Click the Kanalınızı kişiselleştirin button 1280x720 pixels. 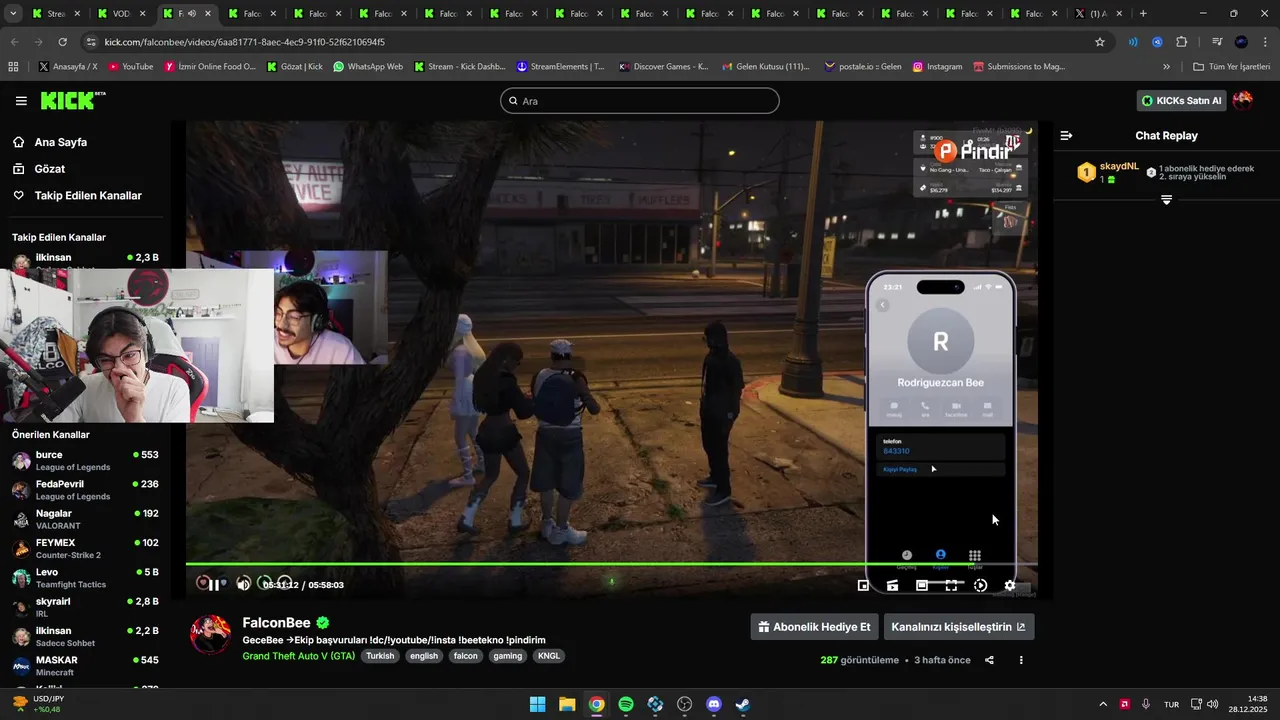(958, 627)
